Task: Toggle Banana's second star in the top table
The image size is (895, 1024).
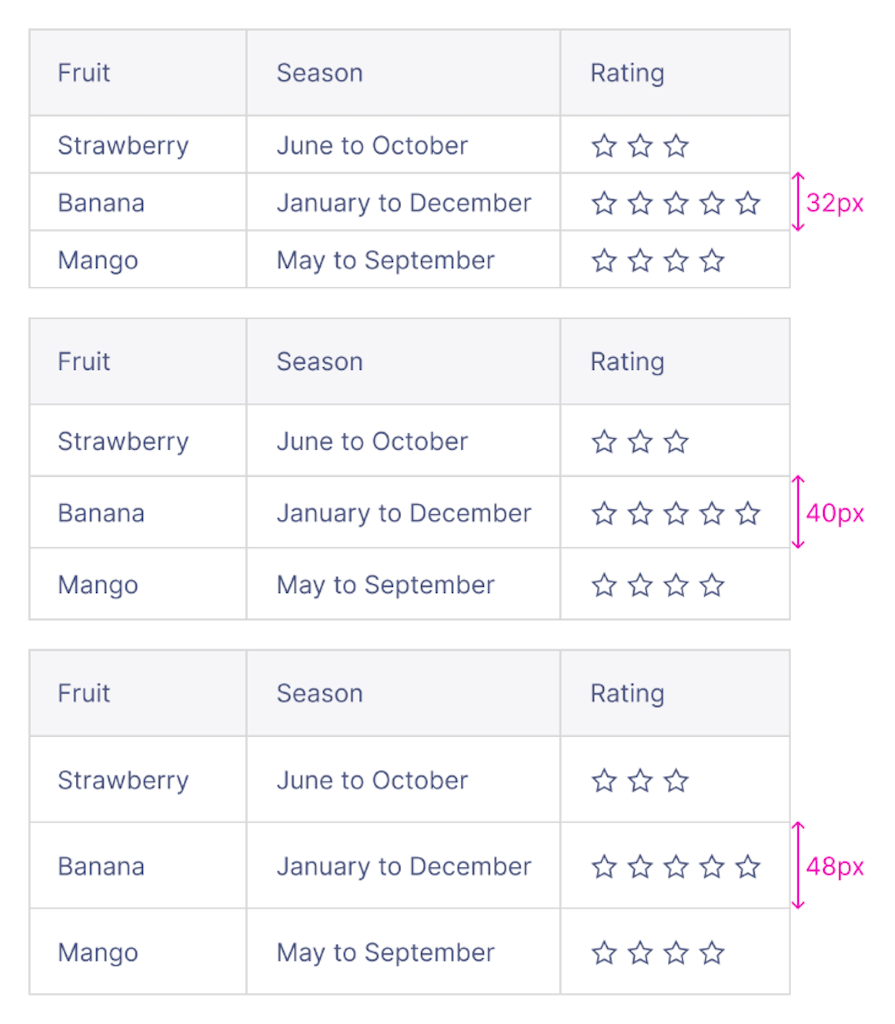Action: [640, 202]
